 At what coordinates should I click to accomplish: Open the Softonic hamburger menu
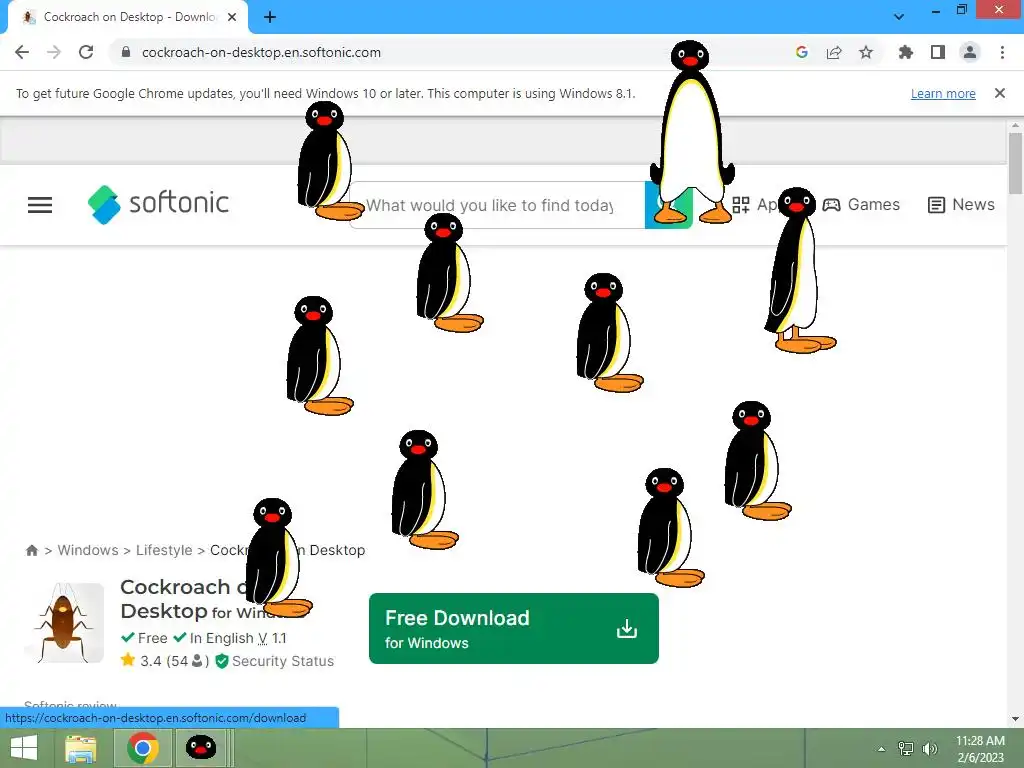point(40,205)
